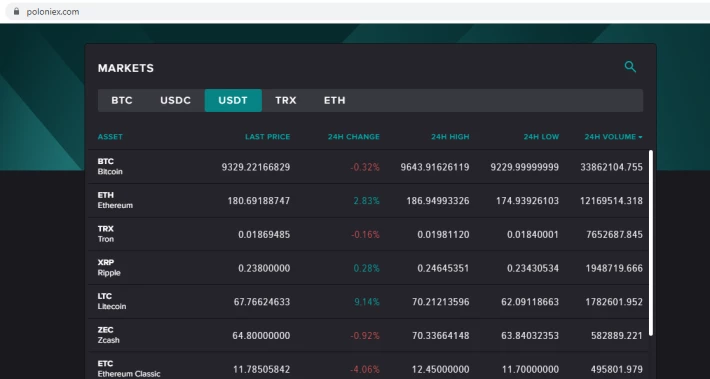
Task: Click Ethereum Classic 24h high 12.45000000
Action: tap(441, 369)
